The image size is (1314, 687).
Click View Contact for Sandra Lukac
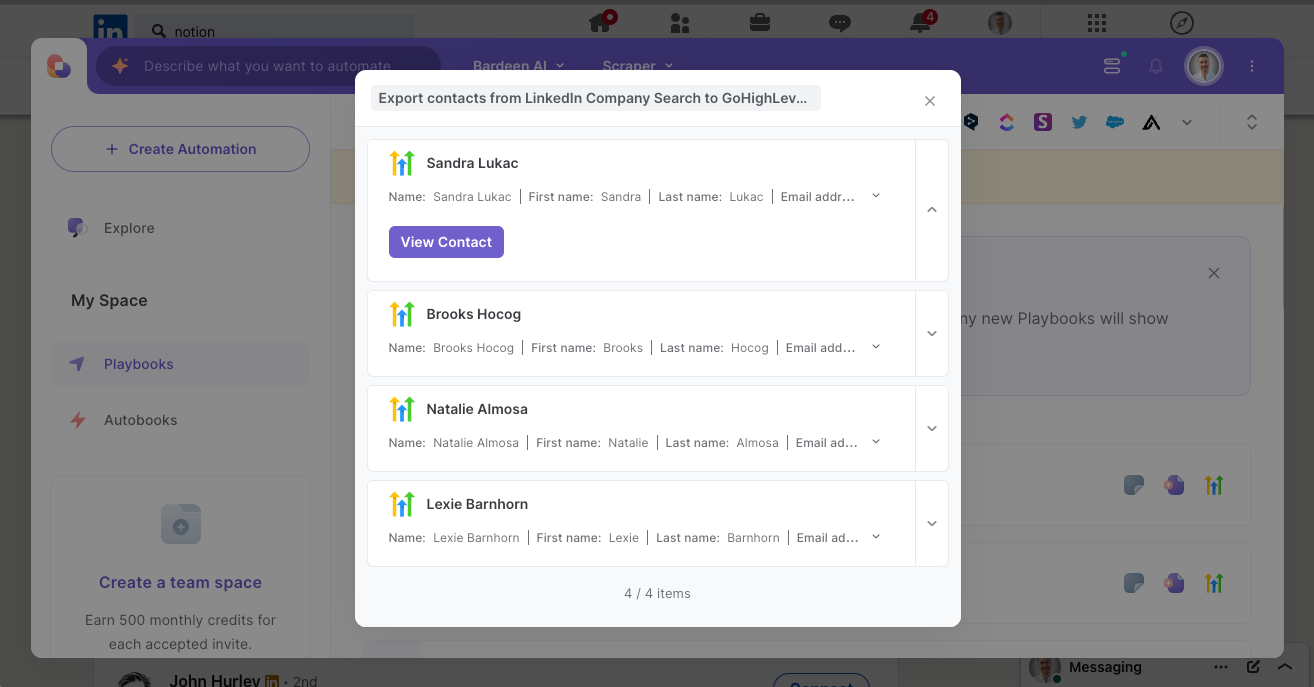tap(446, 242)
